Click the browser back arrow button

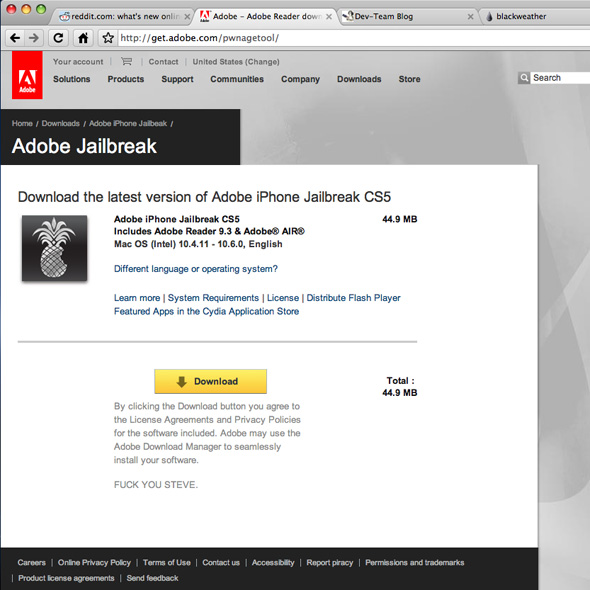point(15,38)
